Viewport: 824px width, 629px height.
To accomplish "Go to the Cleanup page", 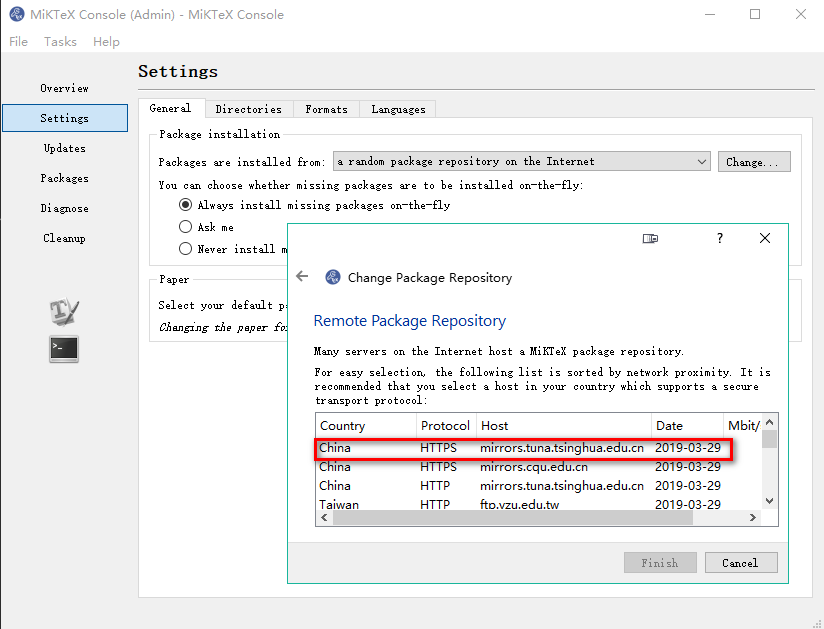I will (65, 238).
